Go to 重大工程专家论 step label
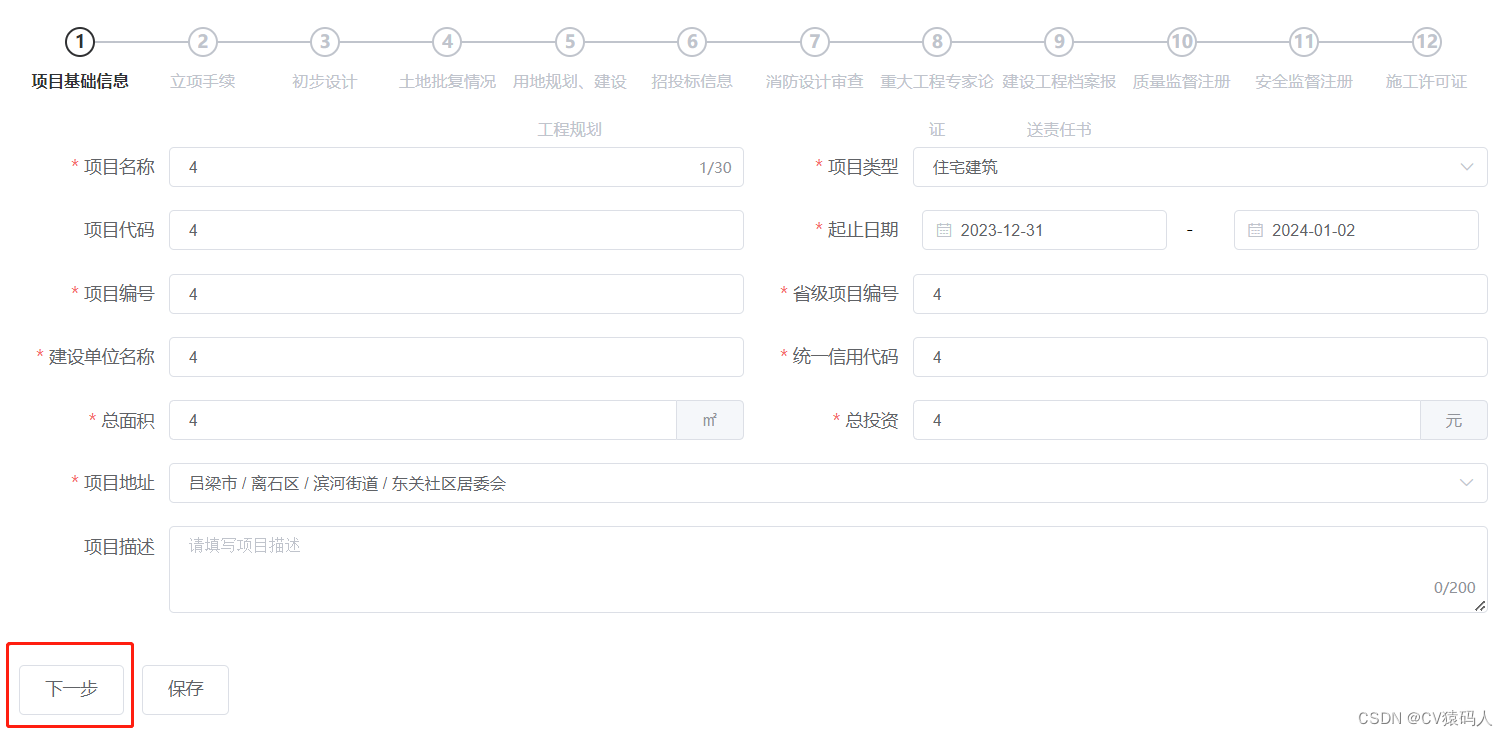 point(937,82)
